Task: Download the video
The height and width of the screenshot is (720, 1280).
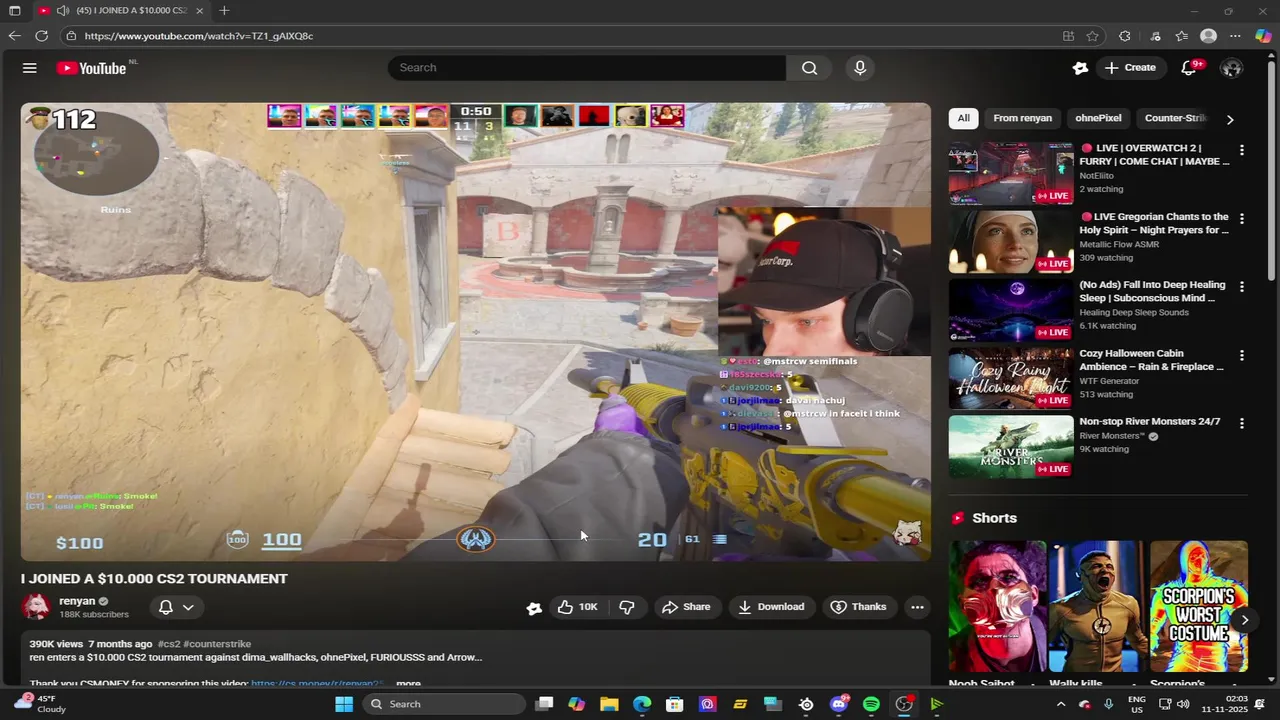Action: pos(771,607)
